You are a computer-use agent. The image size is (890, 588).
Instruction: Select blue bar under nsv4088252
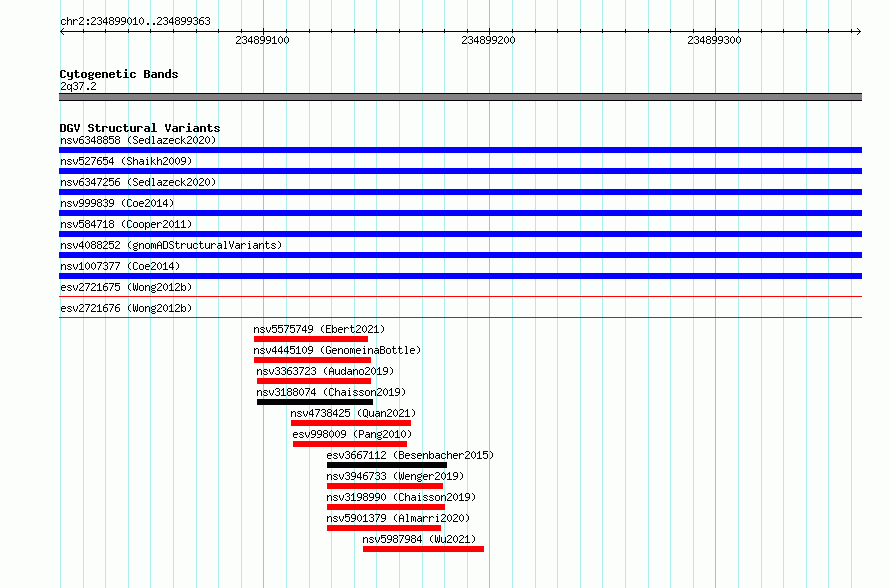pos(460,255)
